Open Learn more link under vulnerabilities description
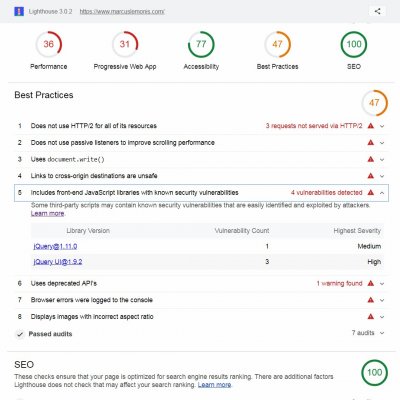 coord(47,213)
